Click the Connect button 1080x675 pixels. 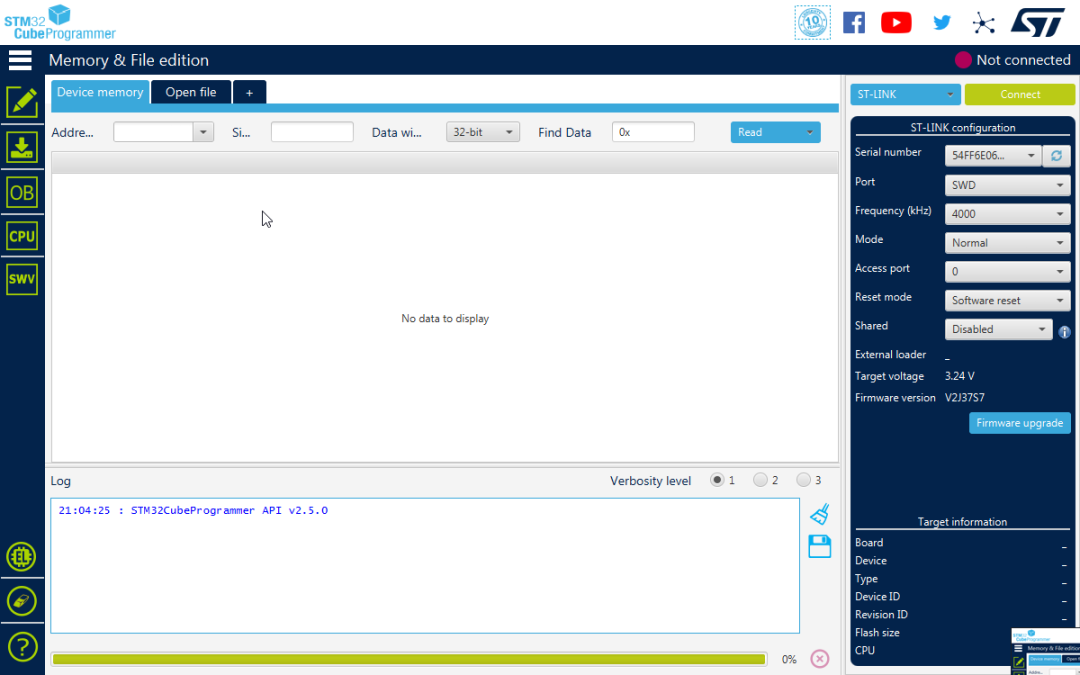click(1019, 94)
